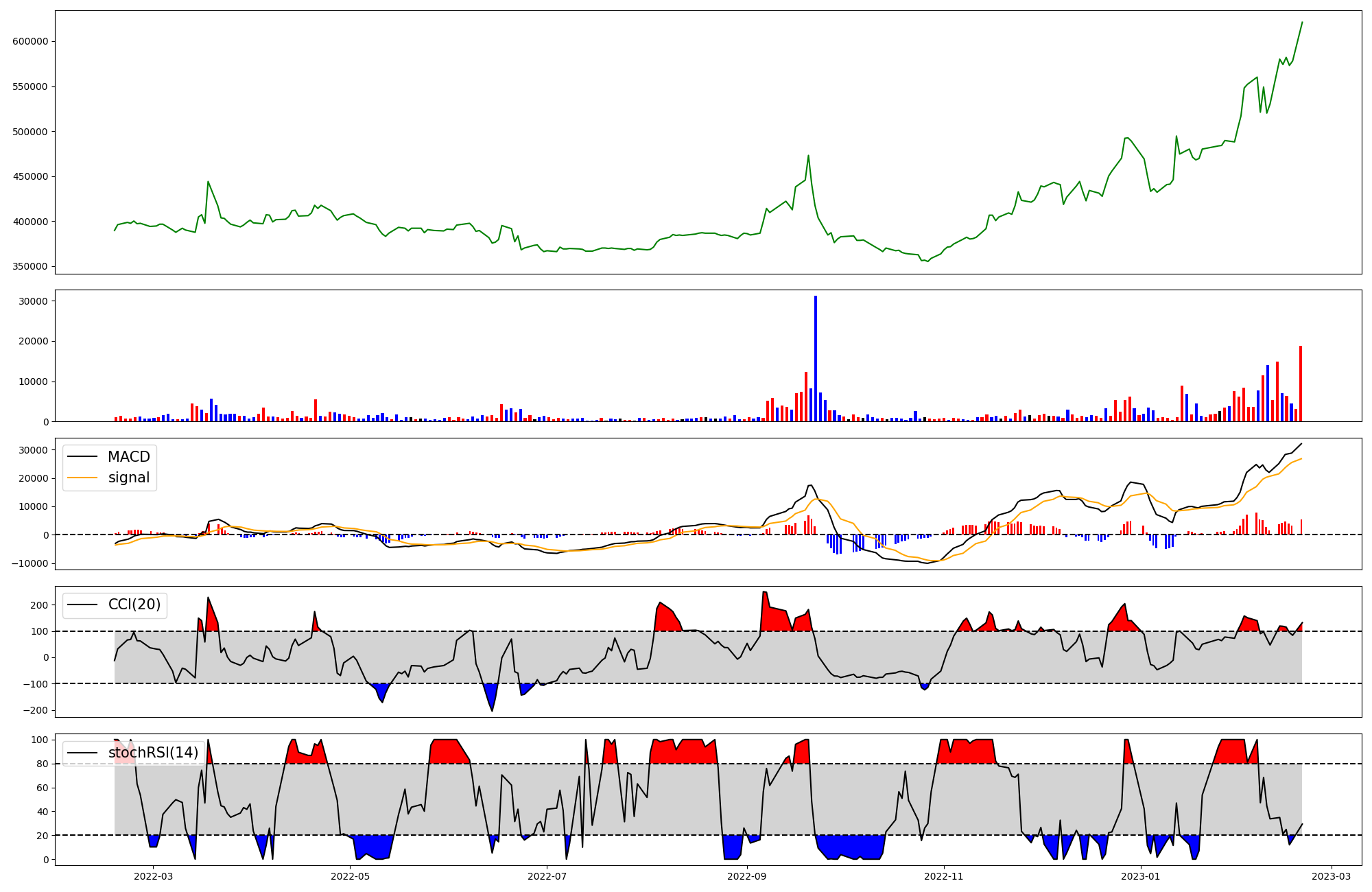Click the CCI(20) legend entry

click(x=134, y=605)
